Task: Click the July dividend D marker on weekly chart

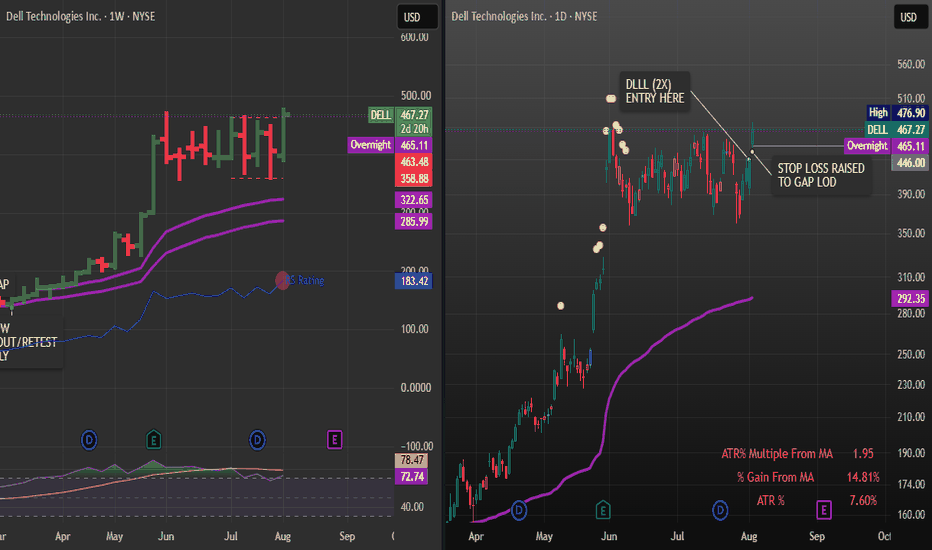Action: [257, 440]
